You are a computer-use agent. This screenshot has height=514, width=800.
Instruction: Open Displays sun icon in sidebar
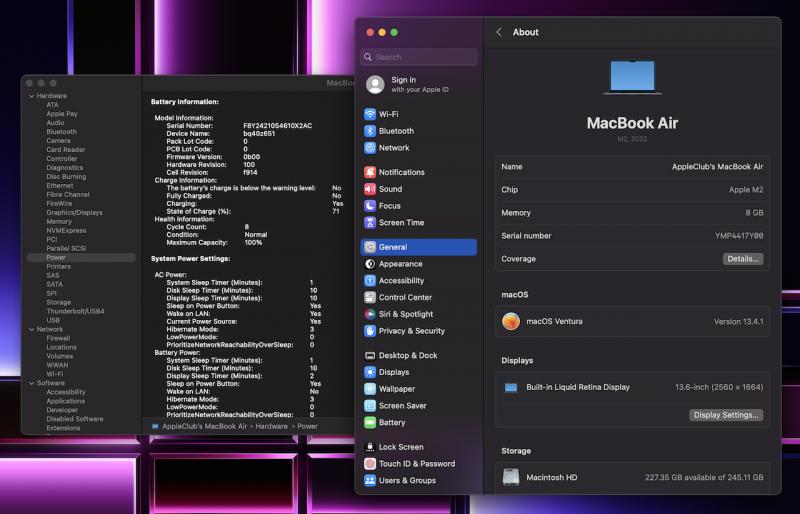coord(370,373)
